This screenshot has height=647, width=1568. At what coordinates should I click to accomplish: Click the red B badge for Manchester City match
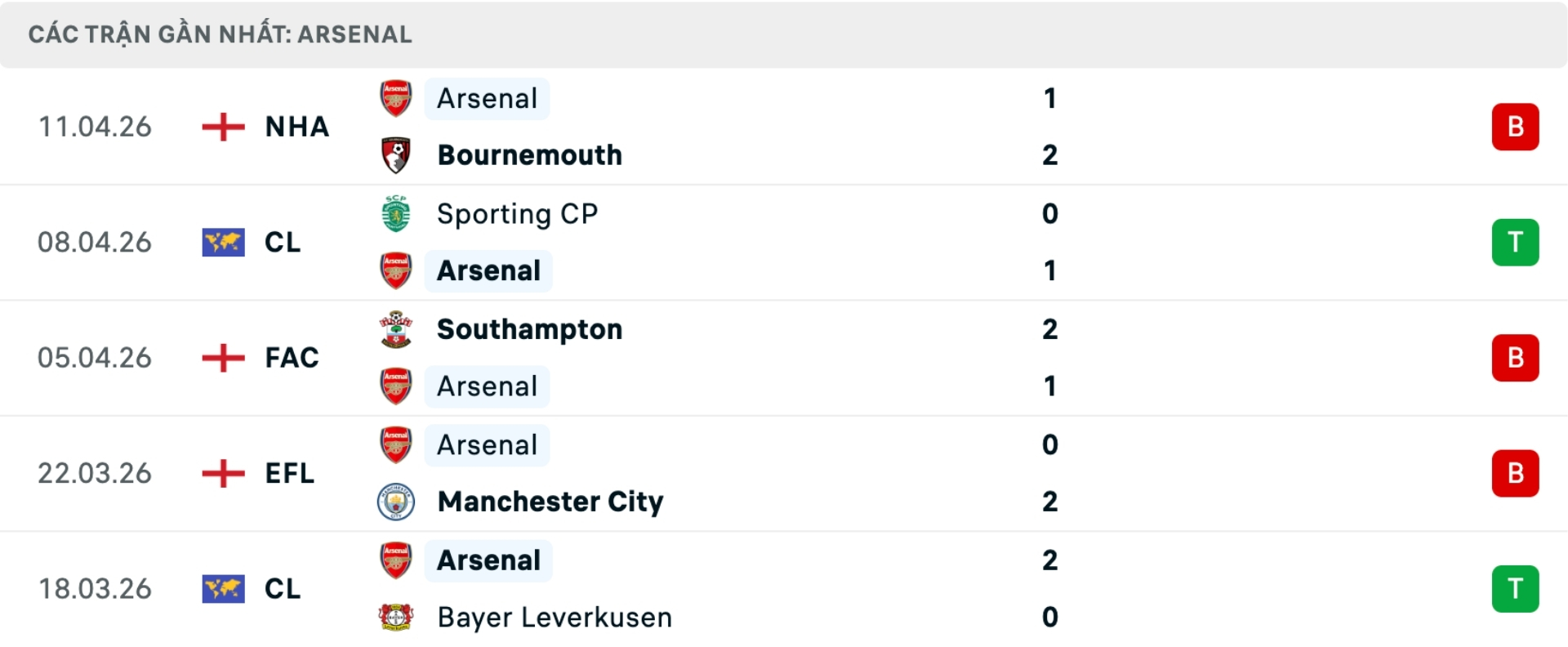click(x=1515, y=473)
